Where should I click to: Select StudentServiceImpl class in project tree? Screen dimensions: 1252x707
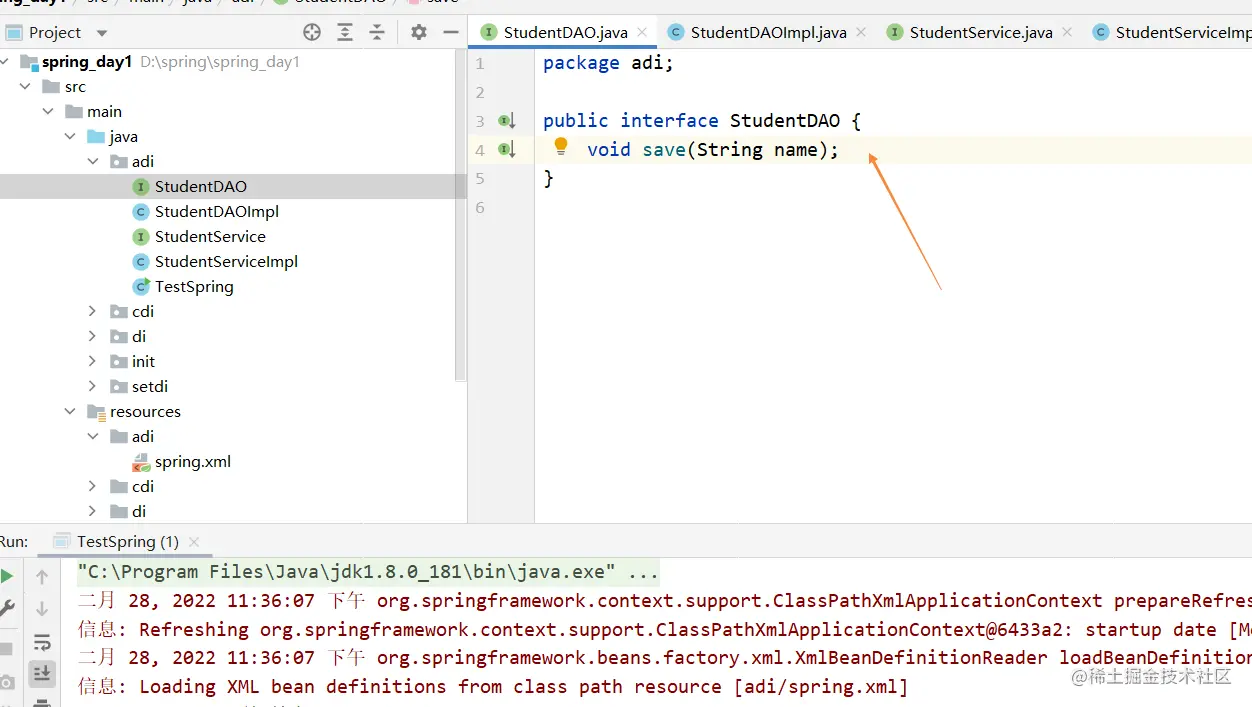(226, 262)
